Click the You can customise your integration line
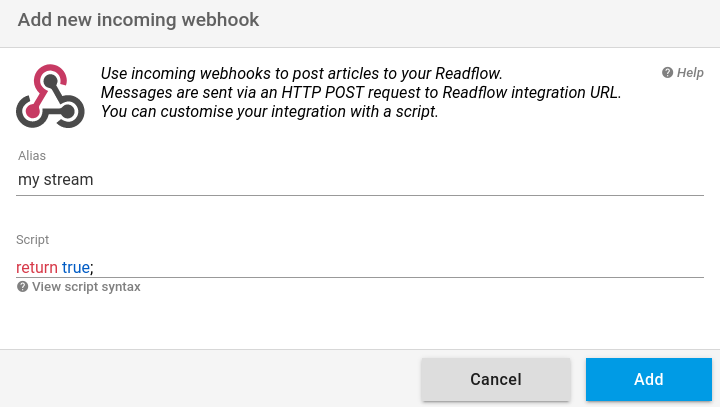720x407 pixels. 270,111
